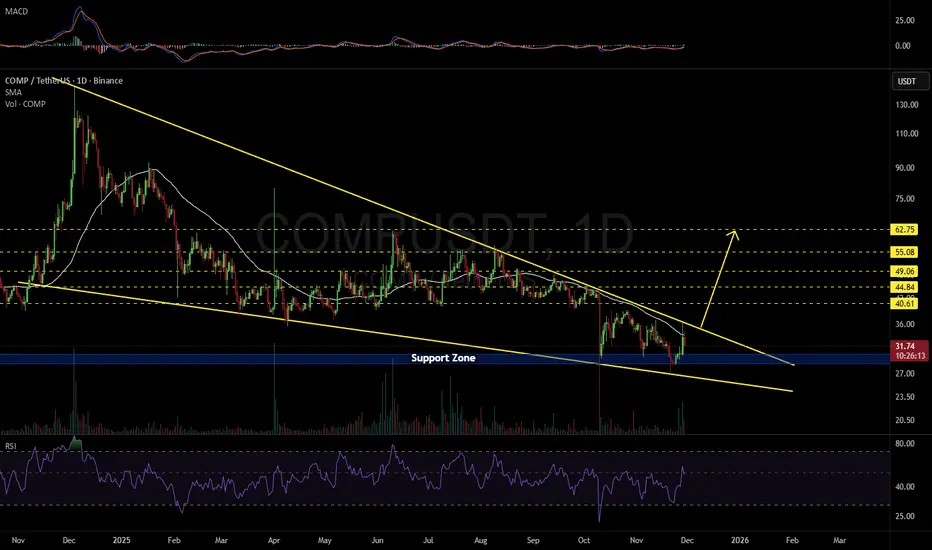Select the MACD indicator label

(x=16, y=11)
